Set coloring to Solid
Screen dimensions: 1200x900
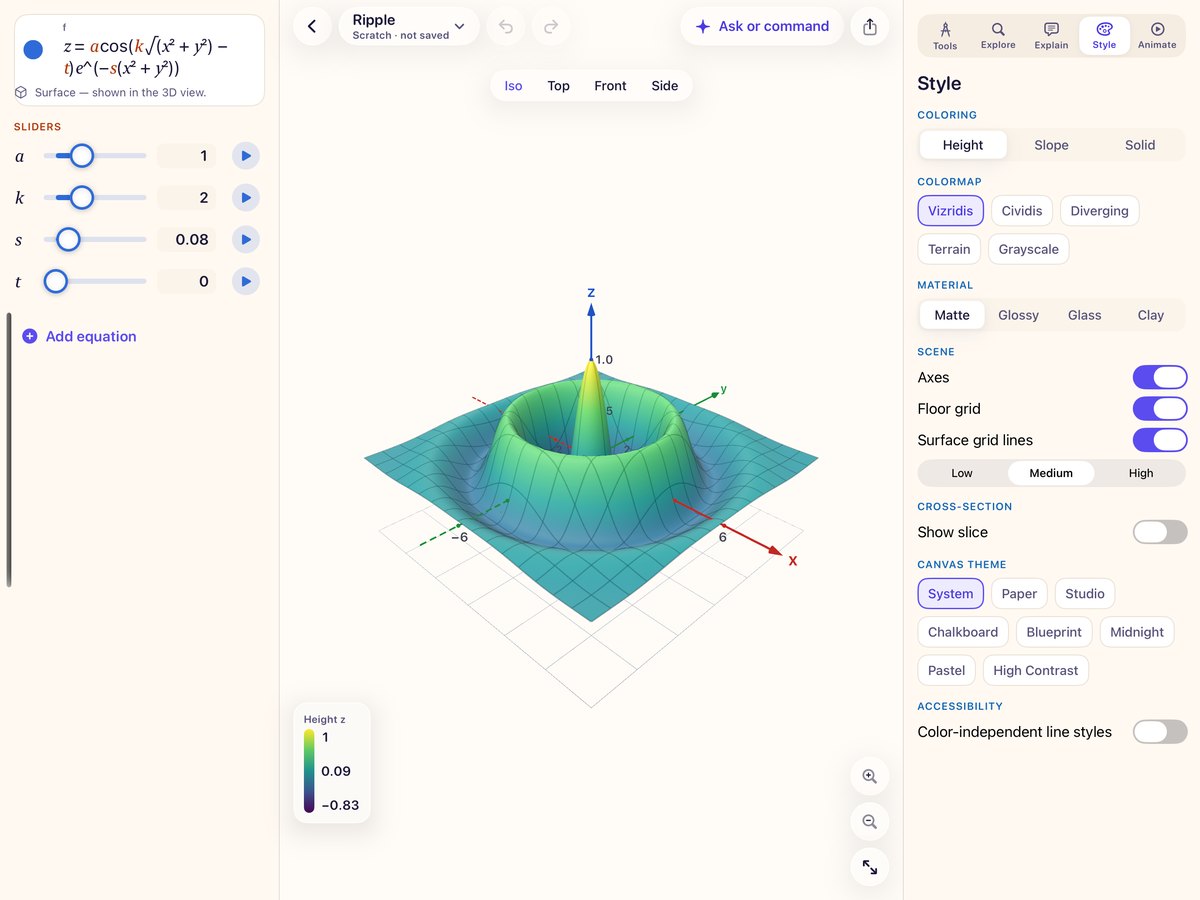(1140, 145)
